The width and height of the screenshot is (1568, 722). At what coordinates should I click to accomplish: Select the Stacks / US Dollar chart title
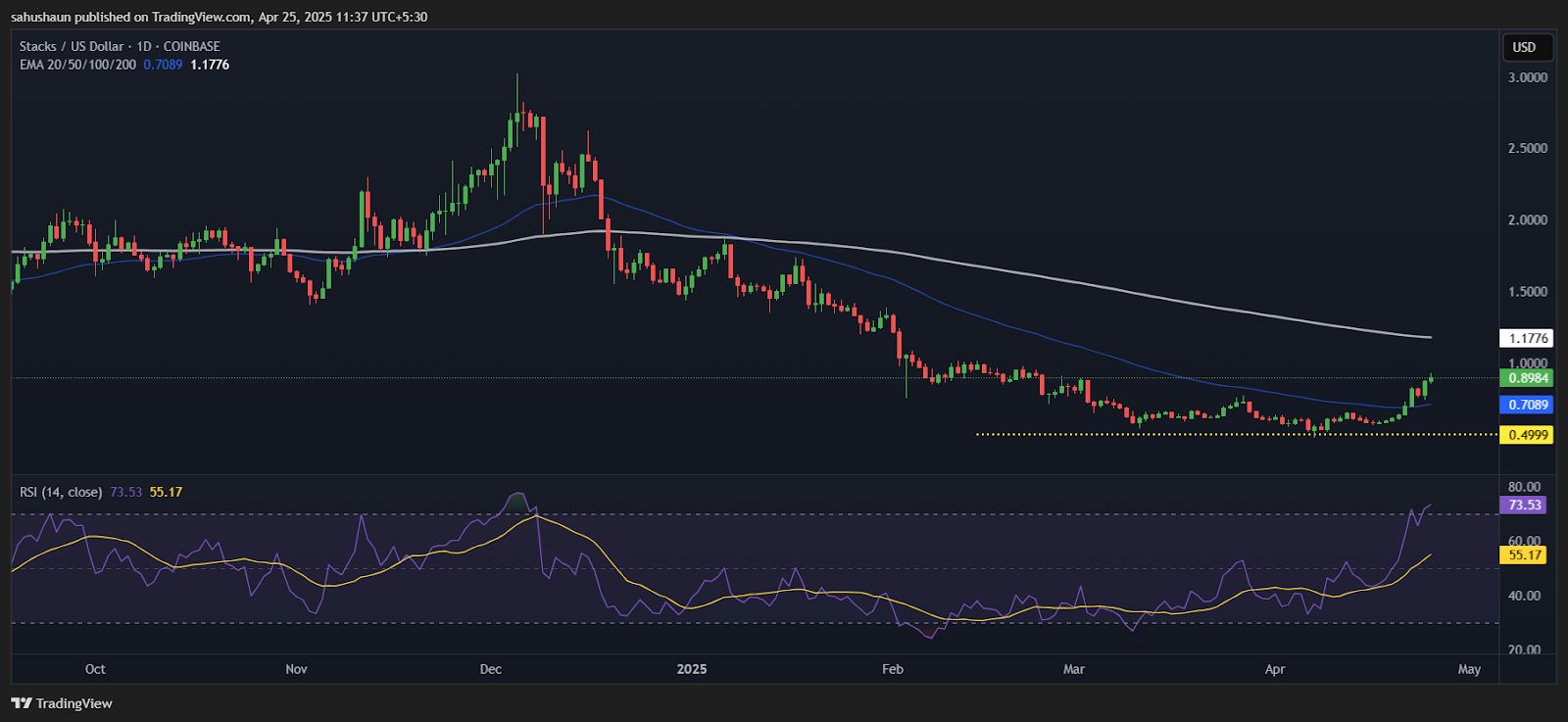tap(120, 46)
